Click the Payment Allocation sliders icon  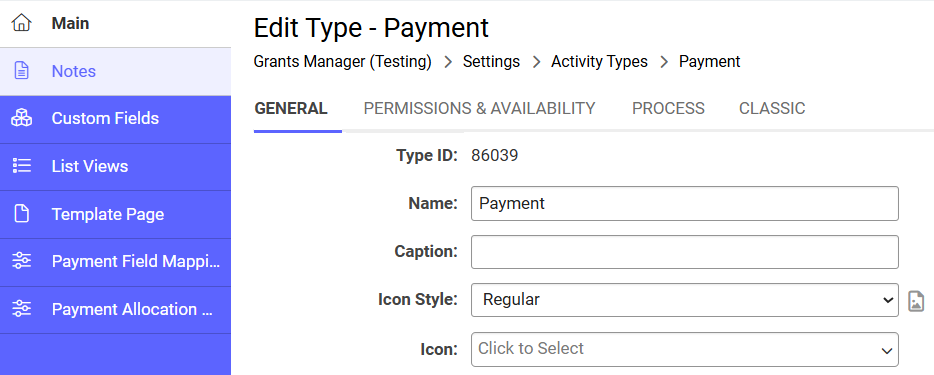[22, 309]
